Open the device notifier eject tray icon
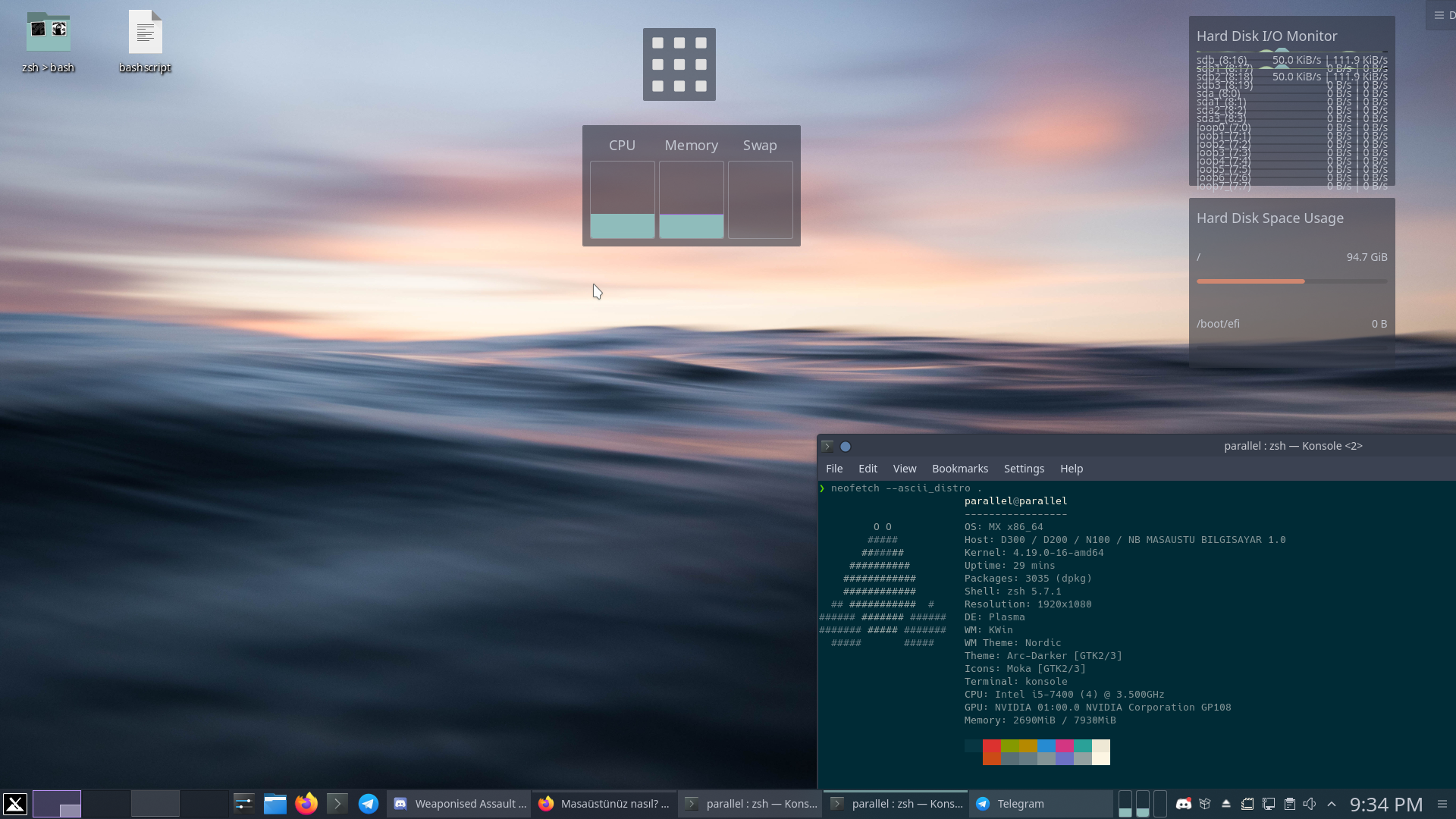This screenshot has width=1456, height=819. [1226, 804]
